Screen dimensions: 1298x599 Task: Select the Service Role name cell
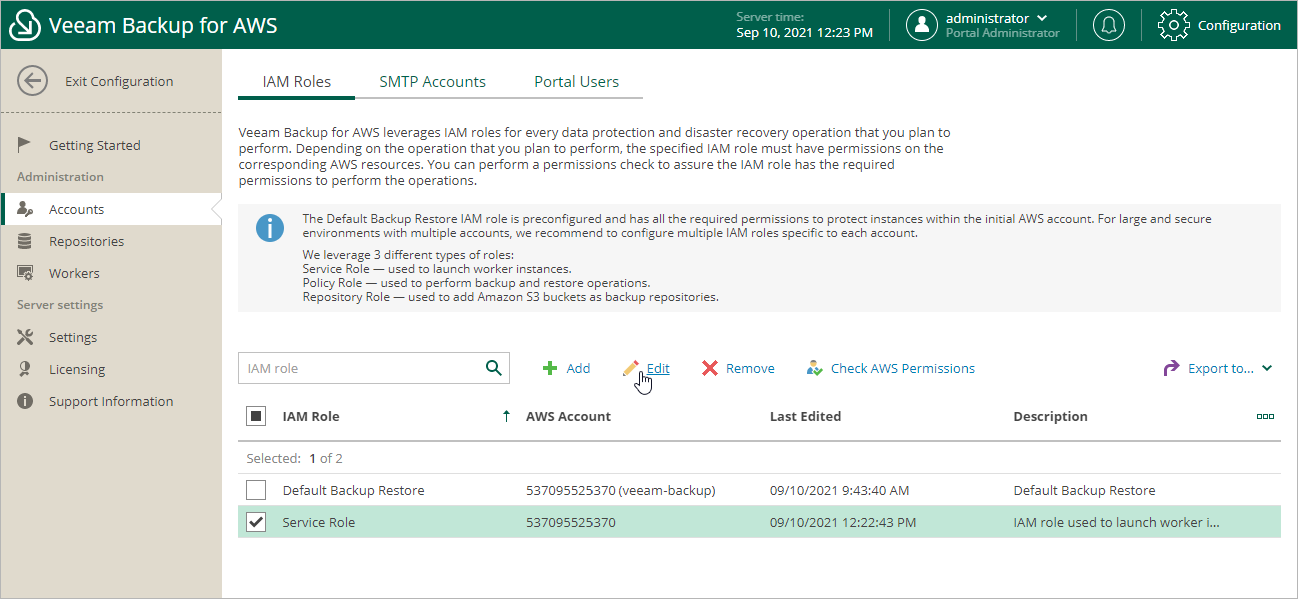pyautogui.click(x=318, y=522)
